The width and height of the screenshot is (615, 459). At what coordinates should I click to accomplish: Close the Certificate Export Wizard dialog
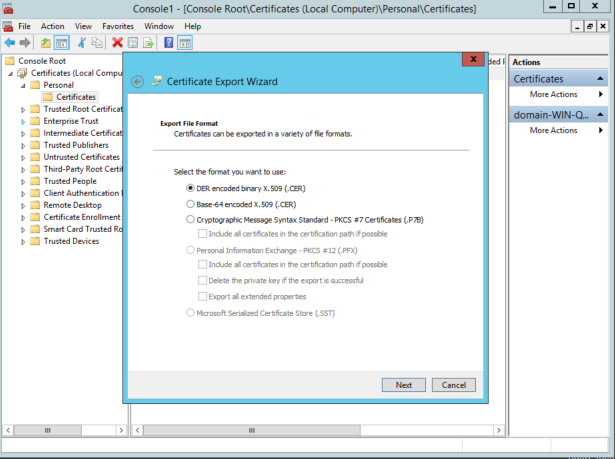(x=473, y=59)
